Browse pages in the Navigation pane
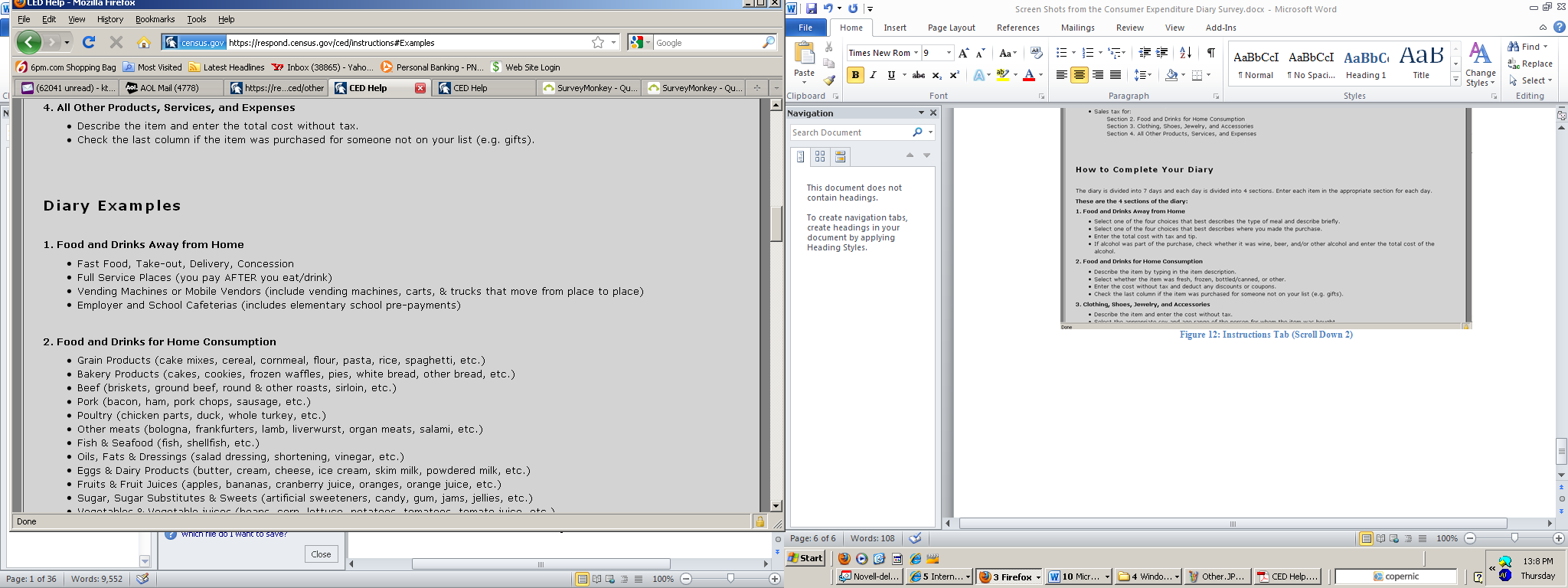This screenshot has width=1568, height=588. click(820, 156)
